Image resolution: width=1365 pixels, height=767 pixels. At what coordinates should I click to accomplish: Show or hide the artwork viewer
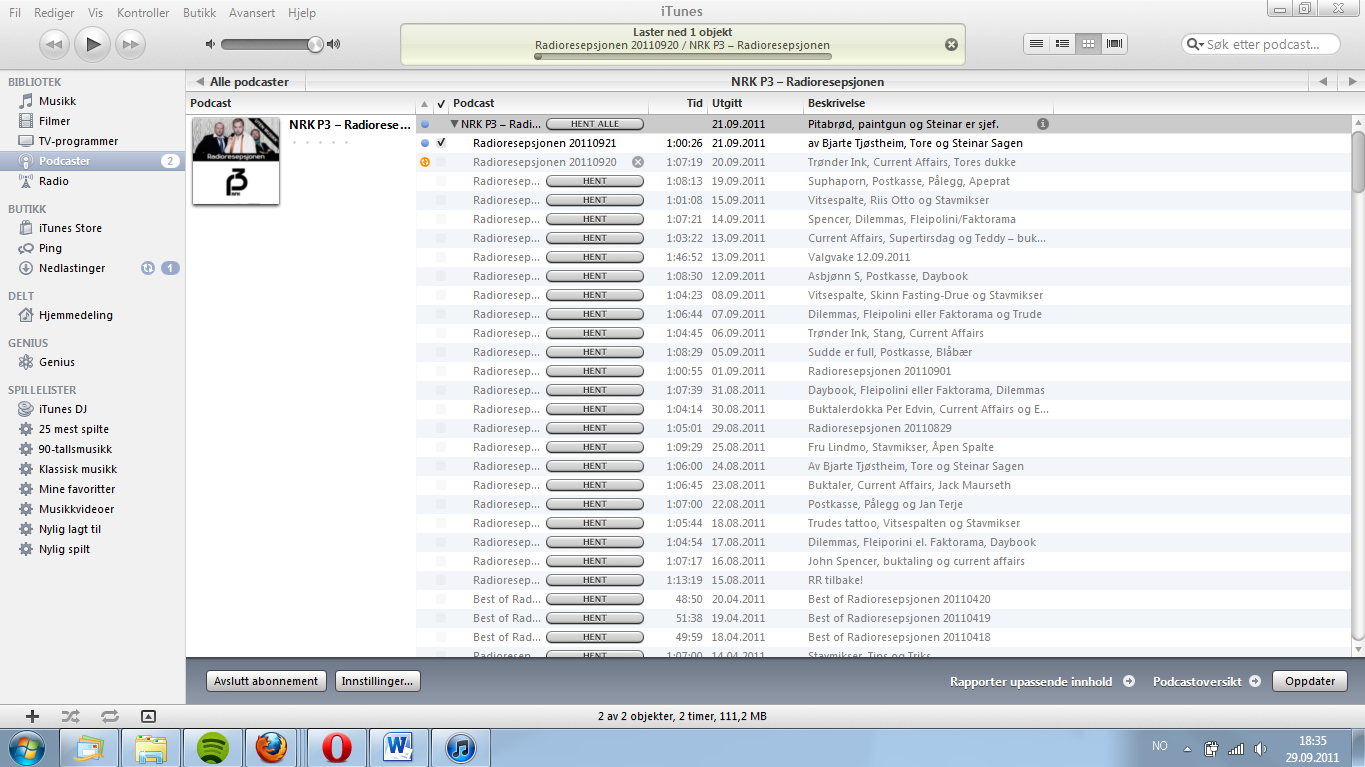tap(148, 716)
